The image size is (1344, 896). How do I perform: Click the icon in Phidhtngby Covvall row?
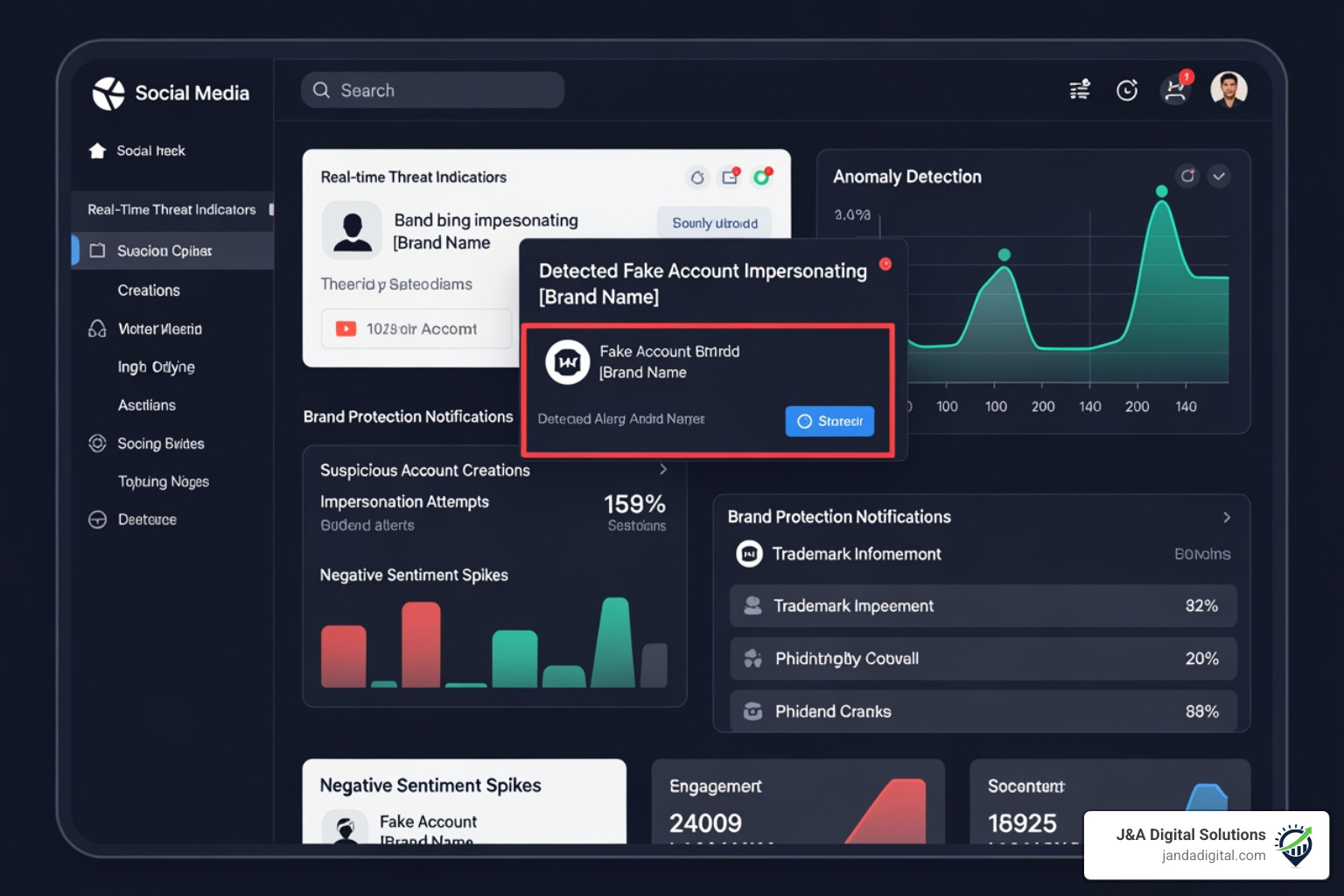coord(752,659)
